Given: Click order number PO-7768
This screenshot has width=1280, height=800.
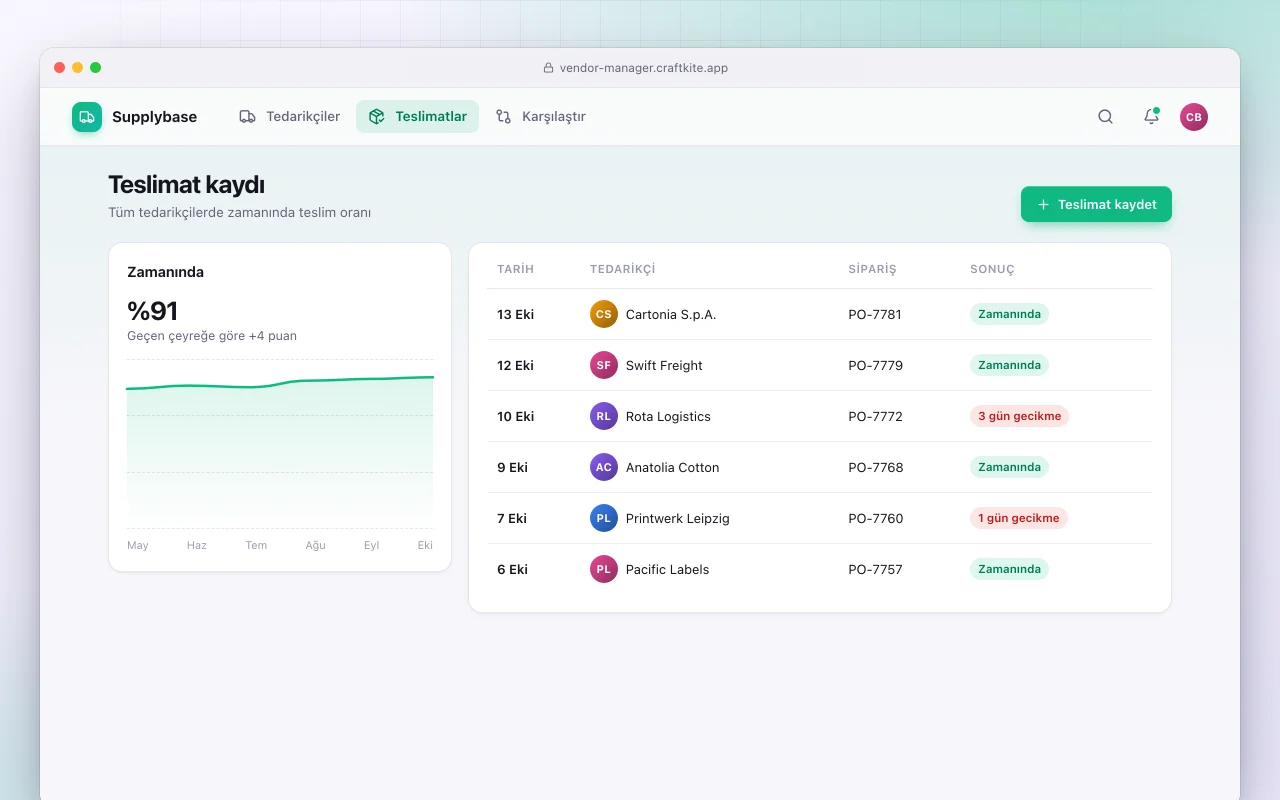Looking at the screenshot, I should point(875,467).
